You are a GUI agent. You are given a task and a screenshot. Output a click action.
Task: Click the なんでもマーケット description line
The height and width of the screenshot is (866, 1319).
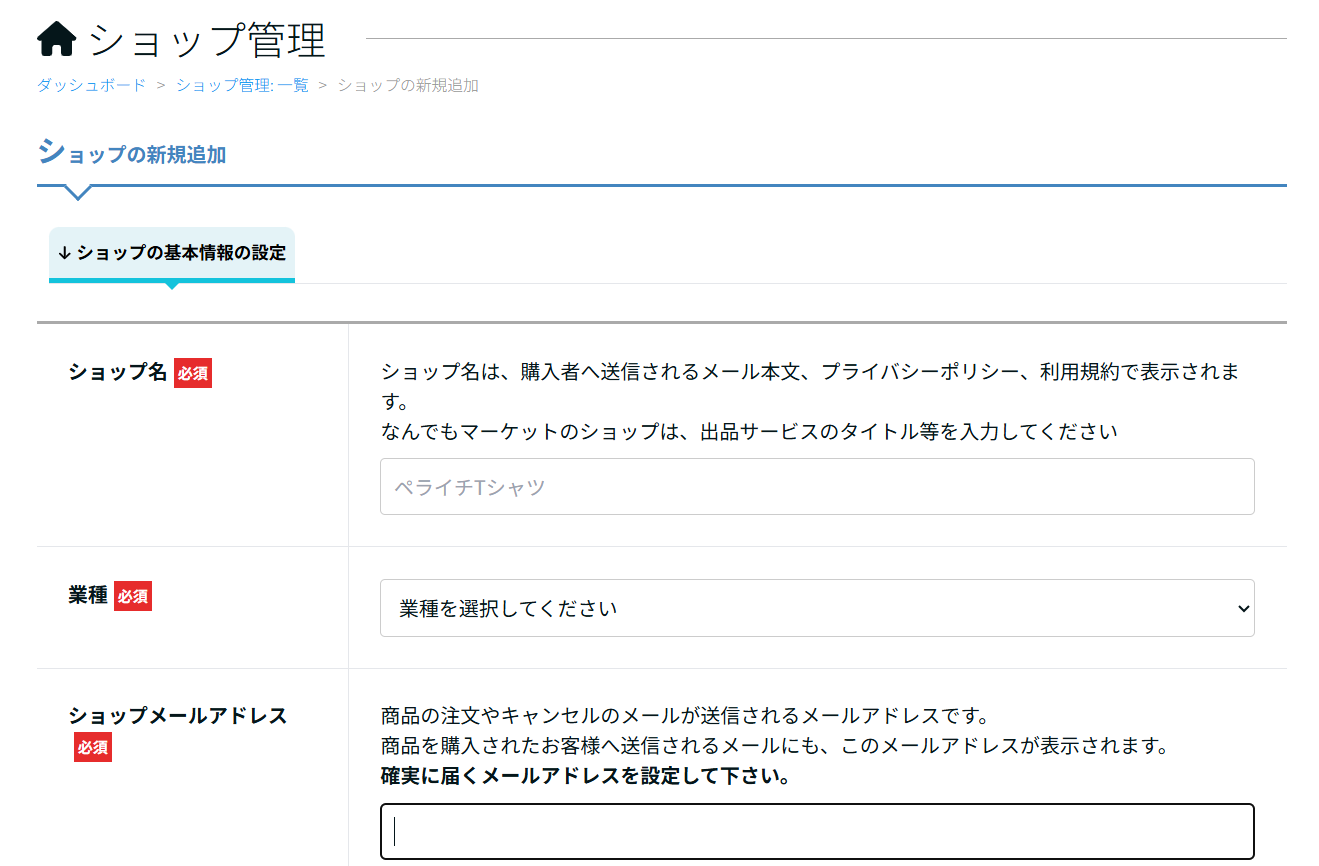748,431
